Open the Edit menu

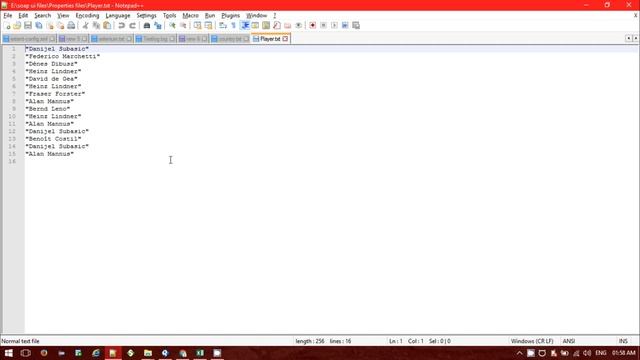click(x=23, y=16)
